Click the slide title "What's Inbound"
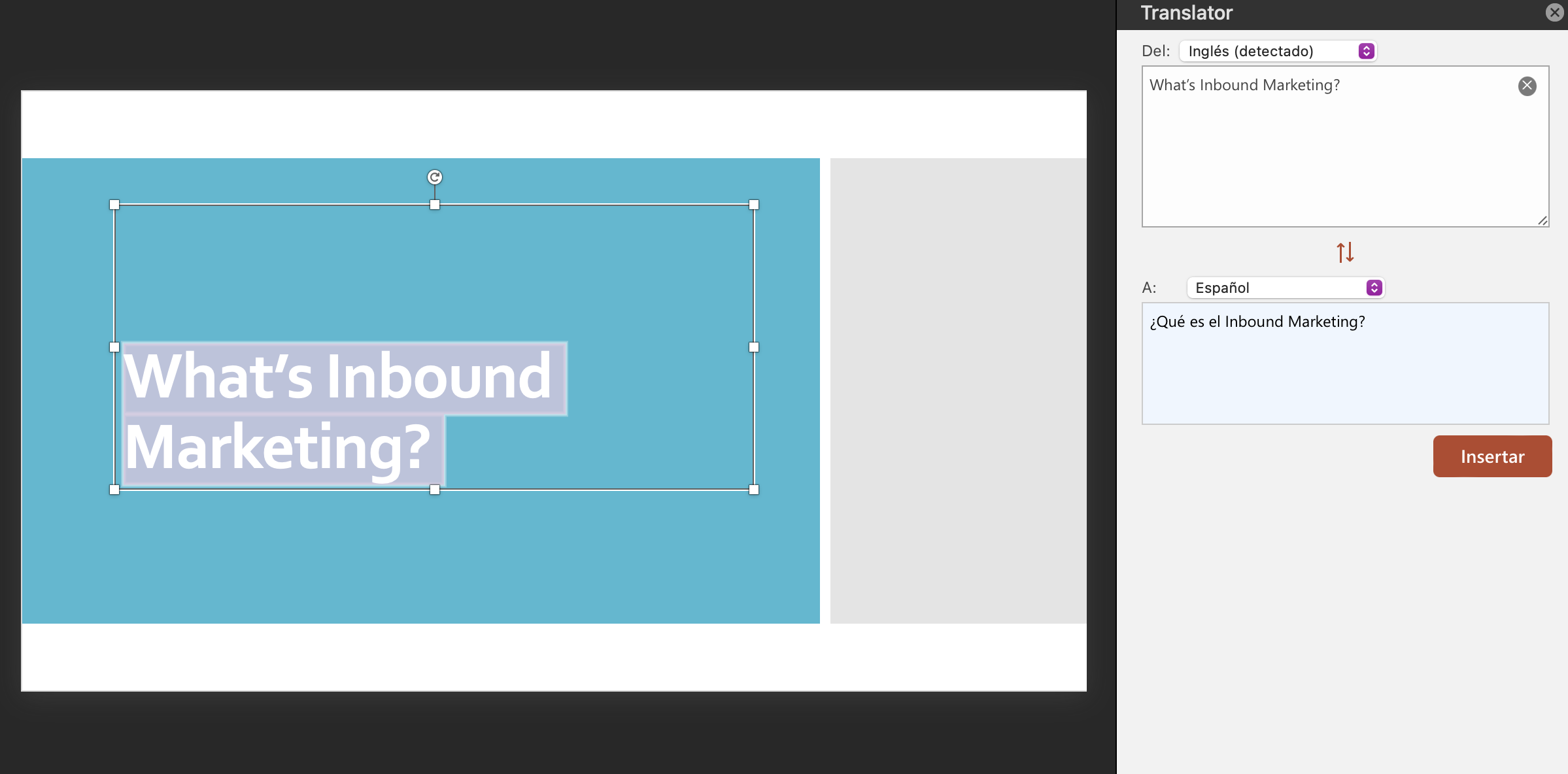 (x=338, y=376)
